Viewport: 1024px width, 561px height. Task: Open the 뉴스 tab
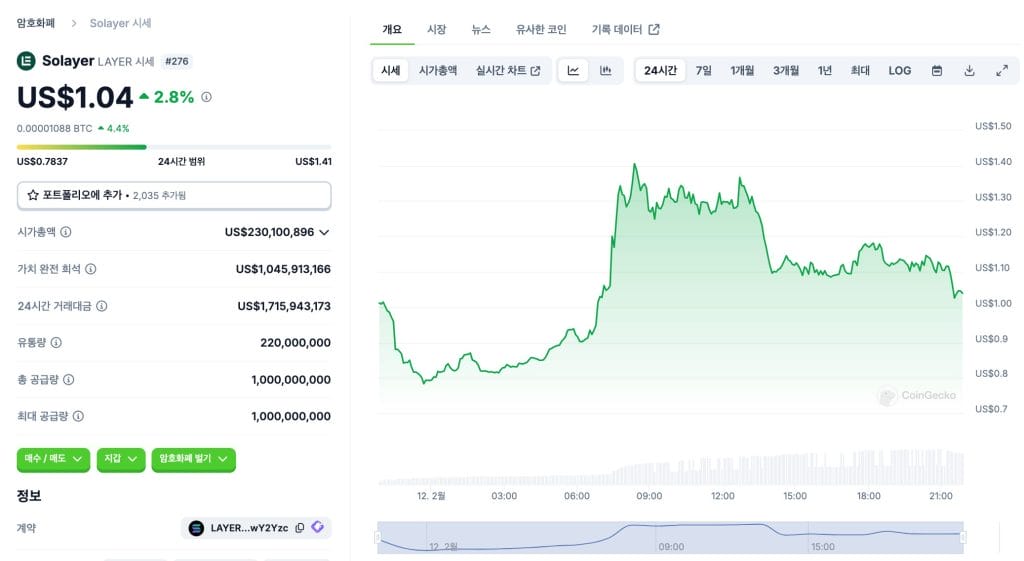click(x=481, y=29)
